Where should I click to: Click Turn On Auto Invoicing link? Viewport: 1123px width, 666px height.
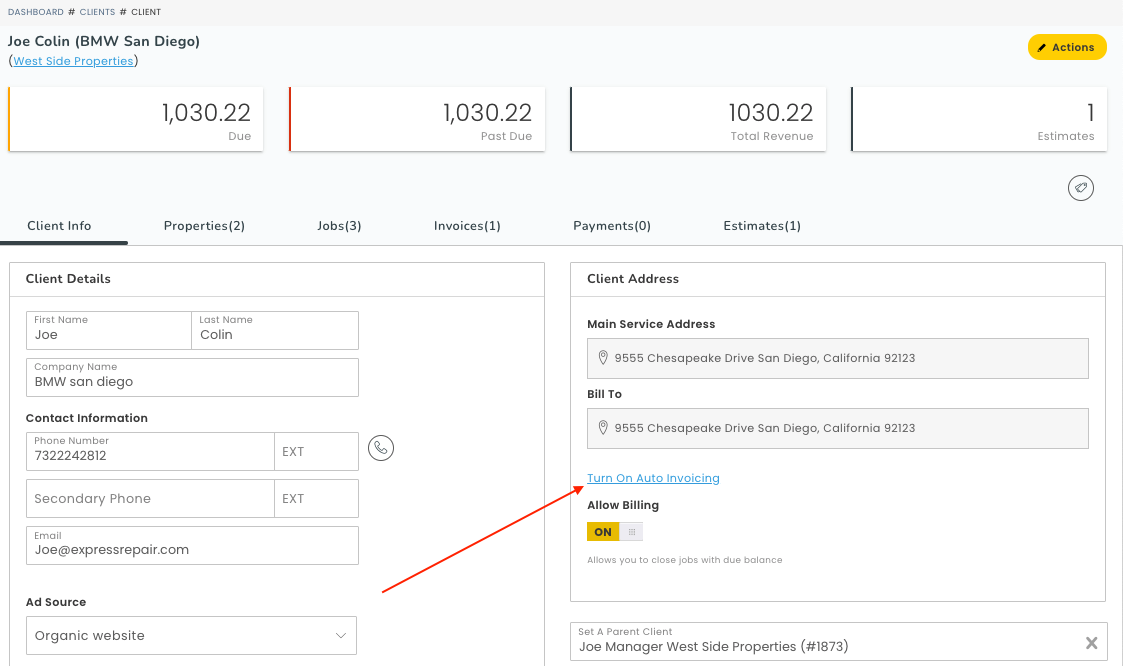coord(653,478)
